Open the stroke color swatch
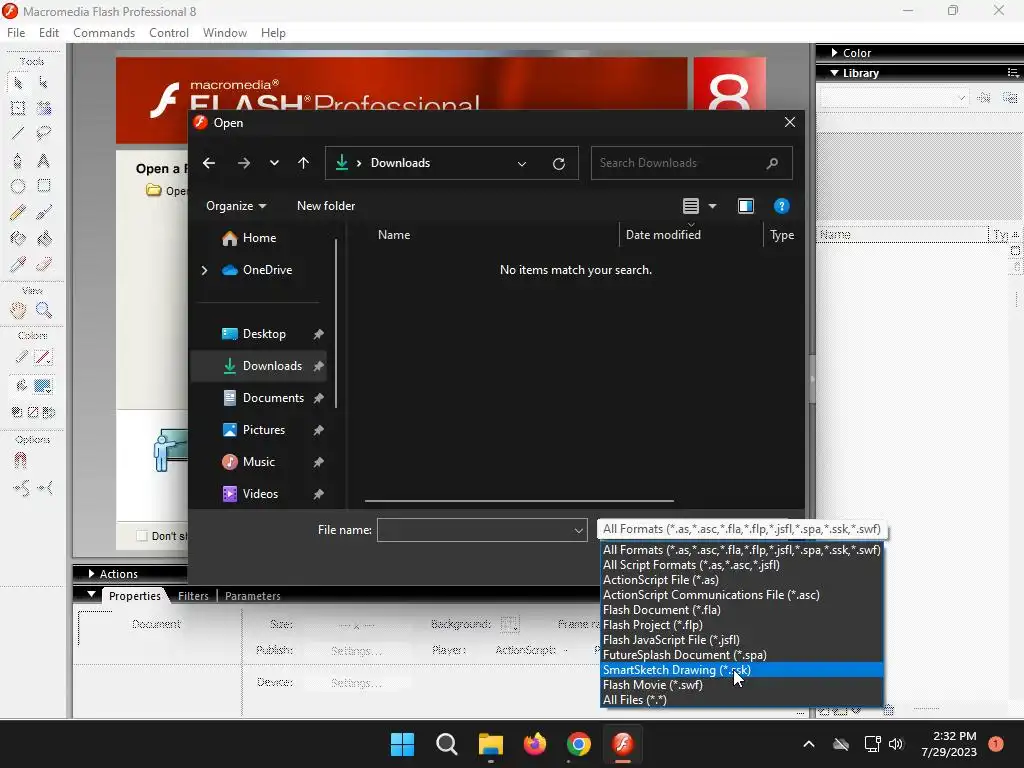The height and width of the screenshot is (768, 1024). pyautogui.click(x=43, y=357)
